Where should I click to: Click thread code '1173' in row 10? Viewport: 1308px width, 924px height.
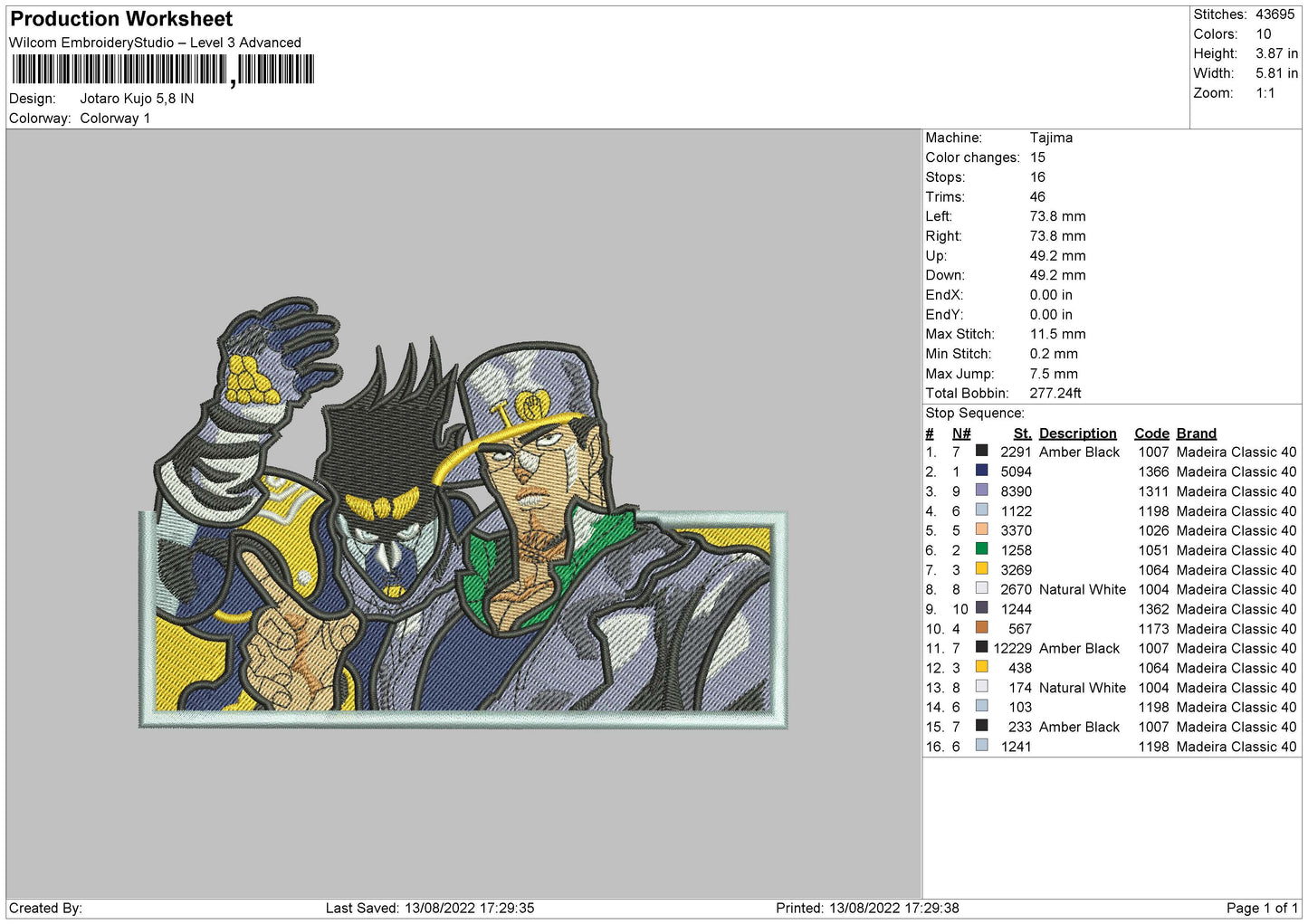[1153, 629]
